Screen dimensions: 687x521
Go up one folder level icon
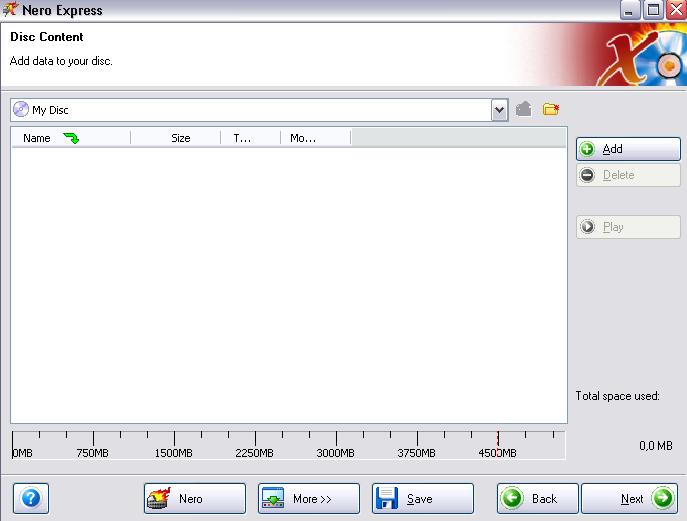click(524, 109)
